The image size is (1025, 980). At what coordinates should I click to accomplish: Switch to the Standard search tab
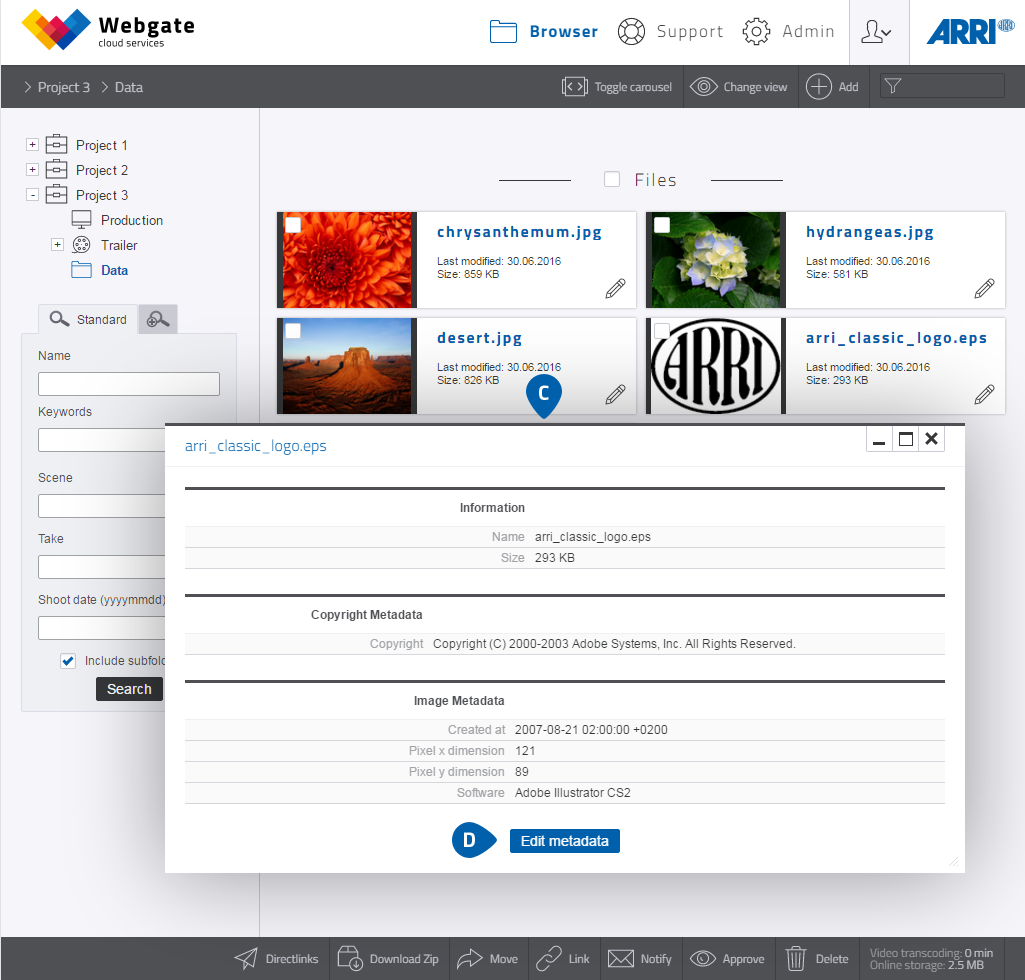coord(88,319)
